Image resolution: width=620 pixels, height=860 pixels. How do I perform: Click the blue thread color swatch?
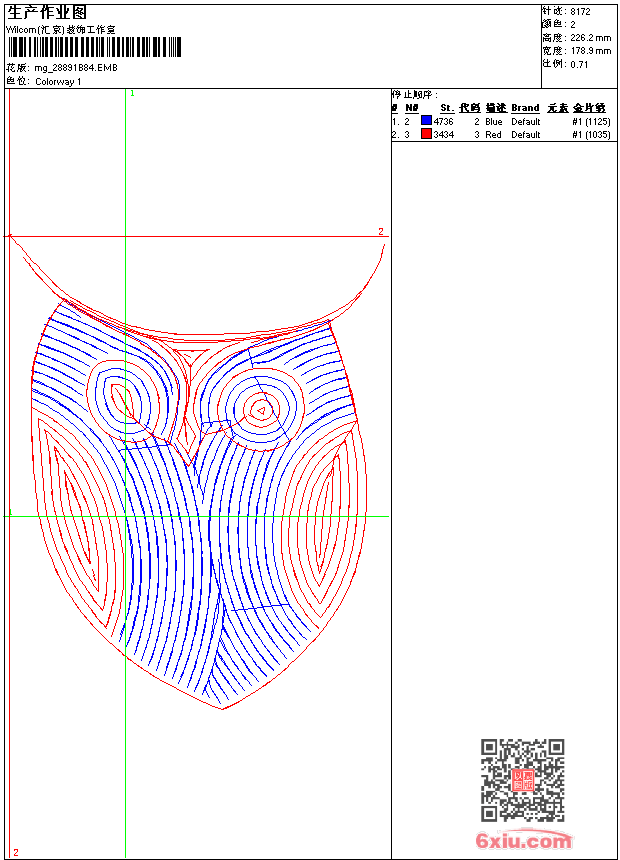[x=426, y=121]
